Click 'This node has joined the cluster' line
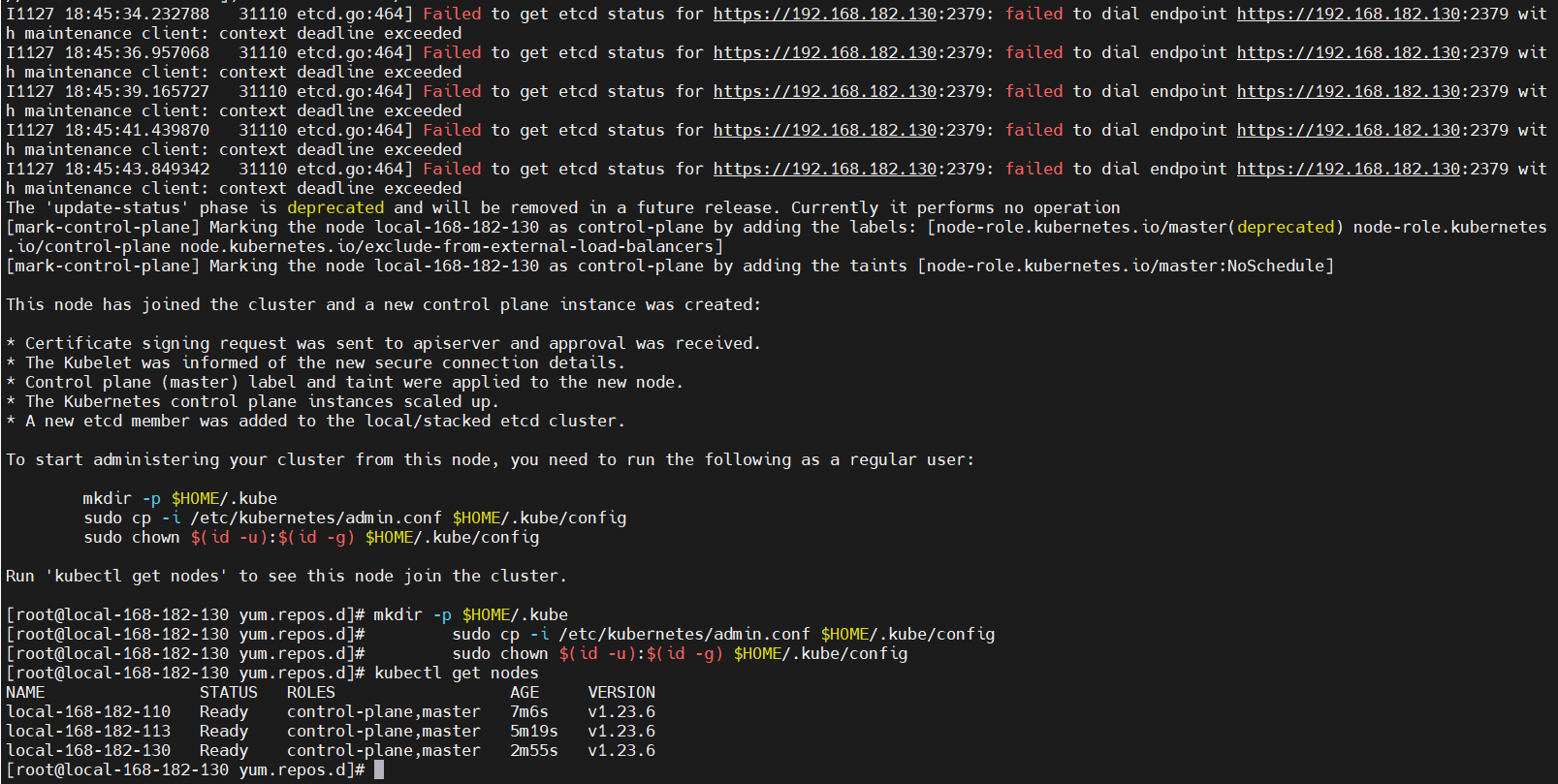Screen dimensions: 1558x784 [384, 304]
